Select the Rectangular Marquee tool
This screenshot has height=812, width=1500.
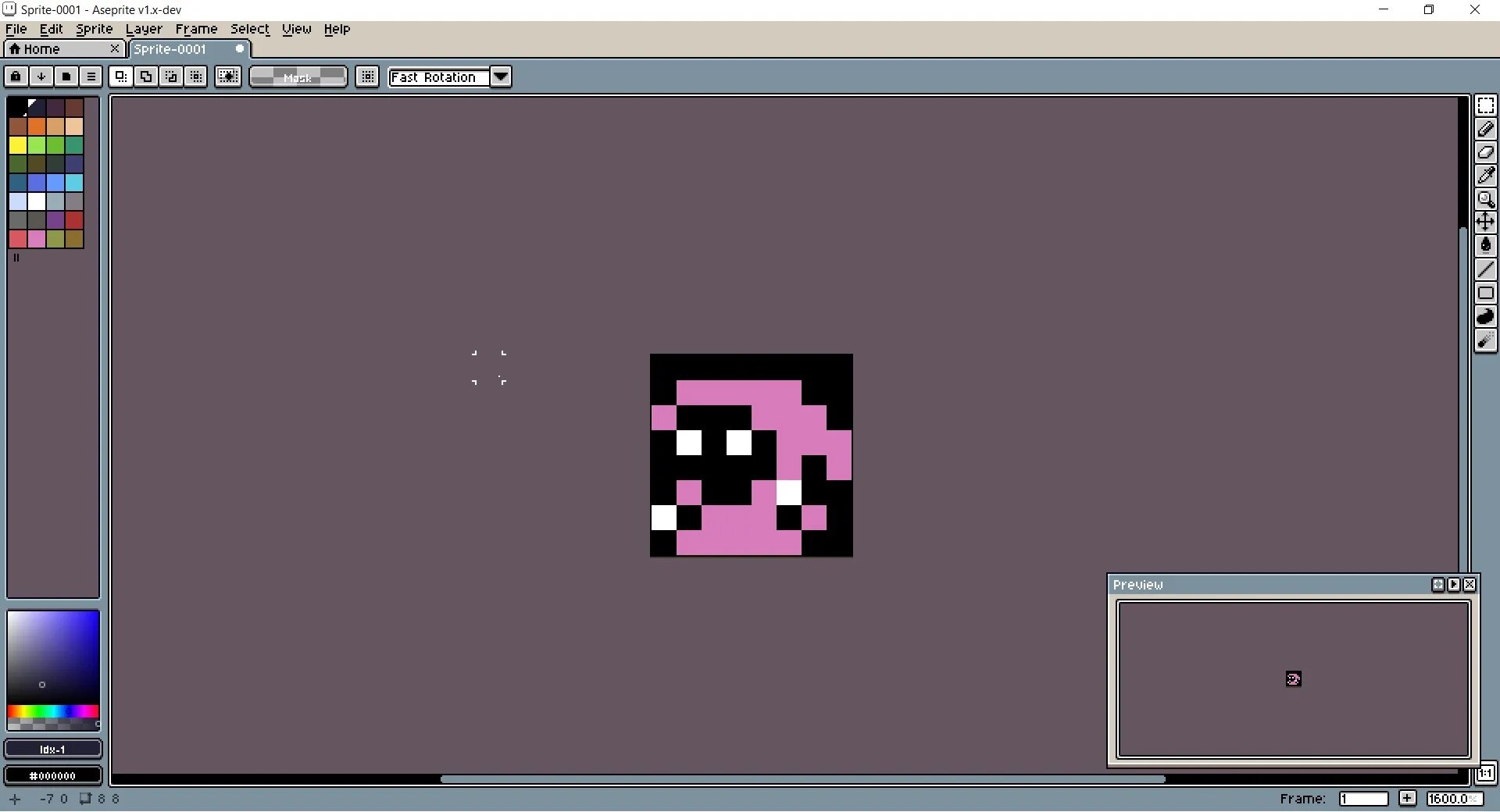[x=1485, y=105]
